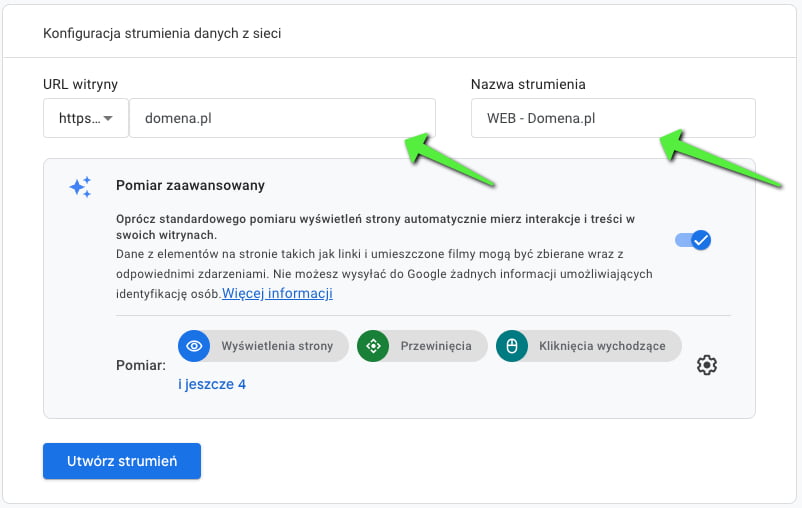This screenshot has height=508, width=802.
Task: Click the URL witryny field with domena.pl
Action: 282,118
